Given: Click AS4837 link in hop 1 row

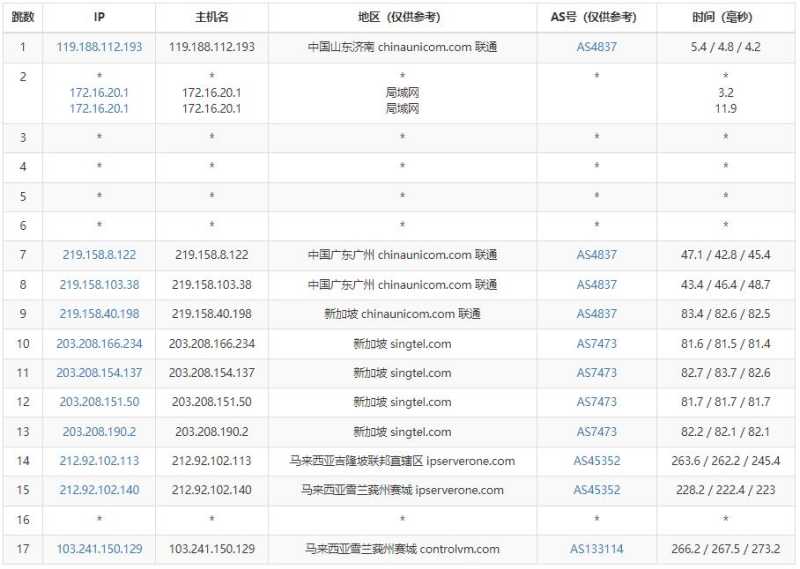Looking at the screenshot, I should [x=596, y=47].
